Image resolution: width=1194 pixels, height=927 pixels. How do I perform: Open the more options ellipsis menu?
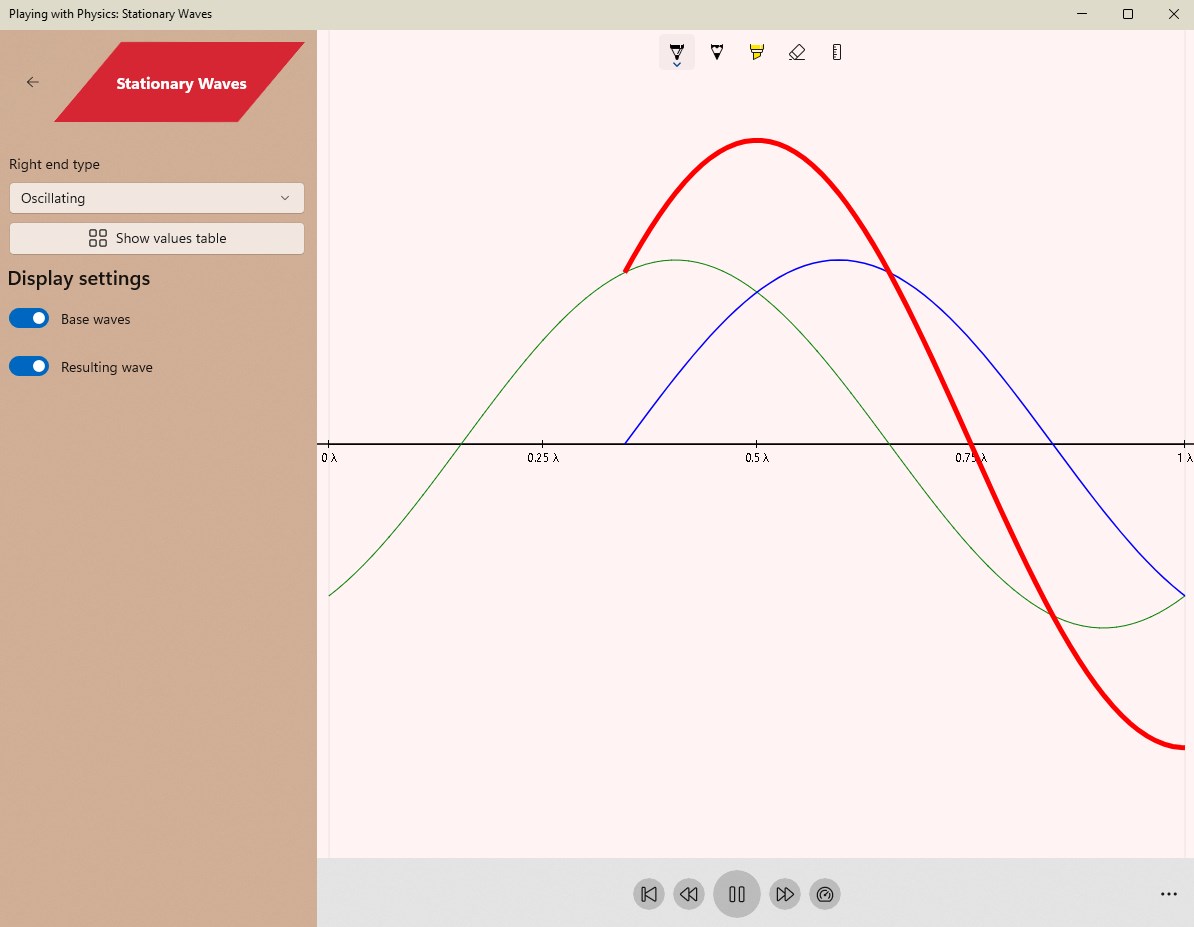tap(1168, 894)
